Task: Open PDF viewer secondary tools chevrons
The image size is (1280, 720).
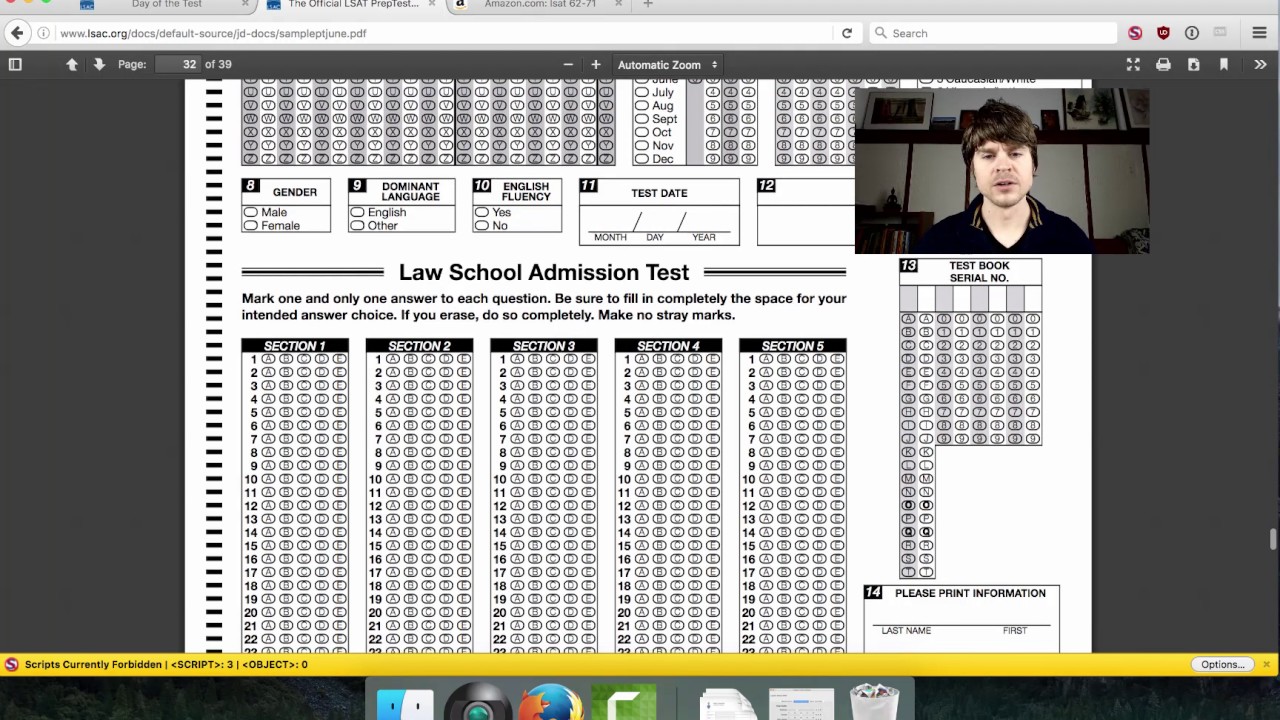Action: (1260, 64)
